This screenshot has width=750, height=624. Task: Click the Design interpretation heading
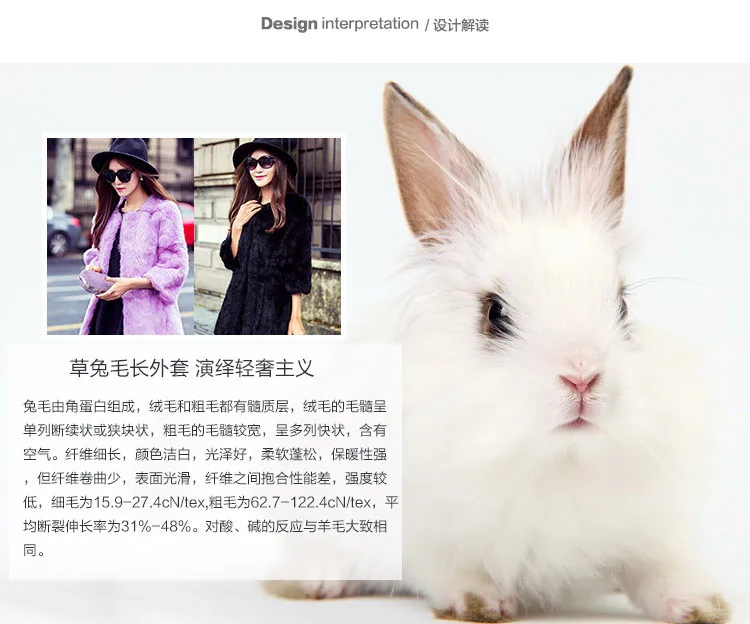pos(340,23)
